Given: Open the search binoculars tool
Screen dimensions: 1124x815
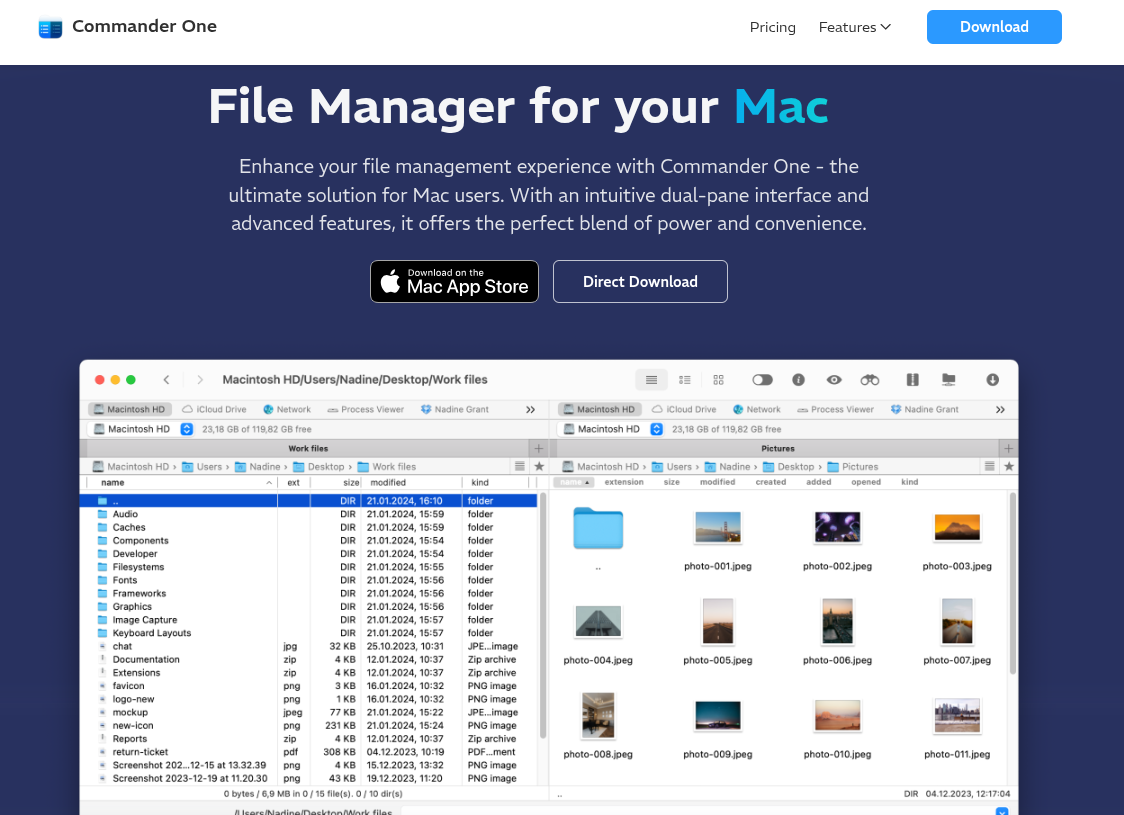Looking at the screenshot, I should [x=868, y=380].
